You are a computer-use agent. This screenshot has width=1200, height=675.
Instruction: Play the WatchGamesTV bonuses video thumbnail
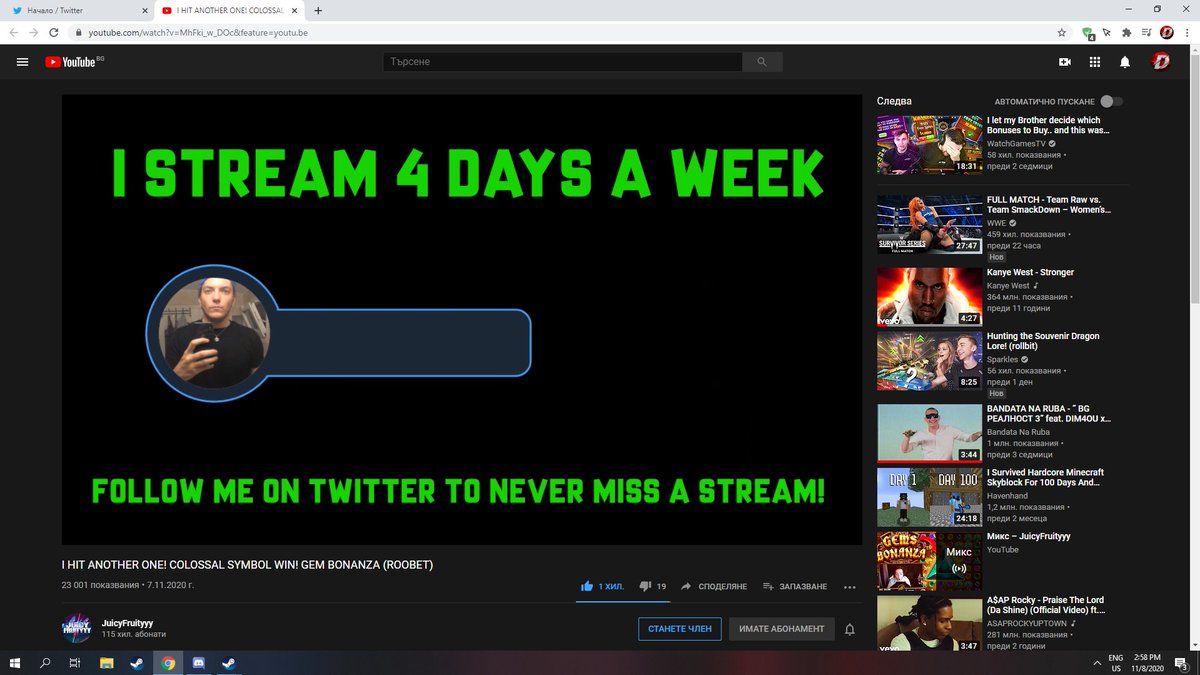[929, 145]
